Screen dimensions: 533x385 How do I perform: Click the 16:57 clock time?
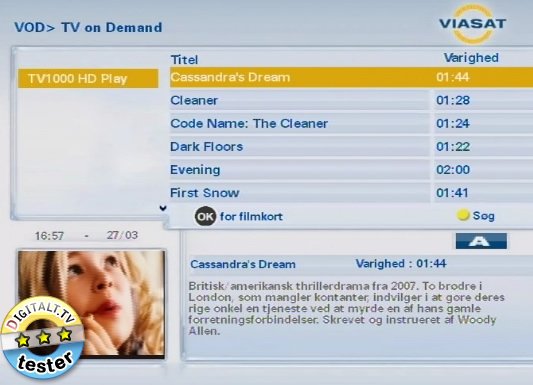click(49, 235)
